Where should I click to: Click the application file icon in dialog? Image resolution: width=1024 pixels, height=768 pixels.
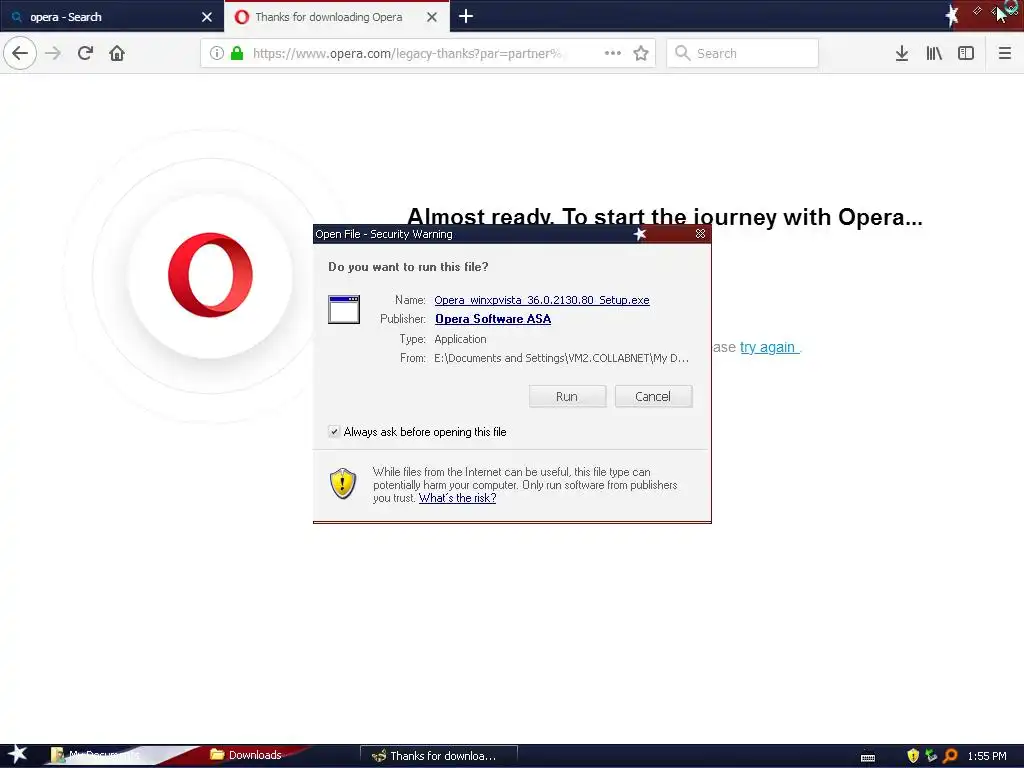344,310
